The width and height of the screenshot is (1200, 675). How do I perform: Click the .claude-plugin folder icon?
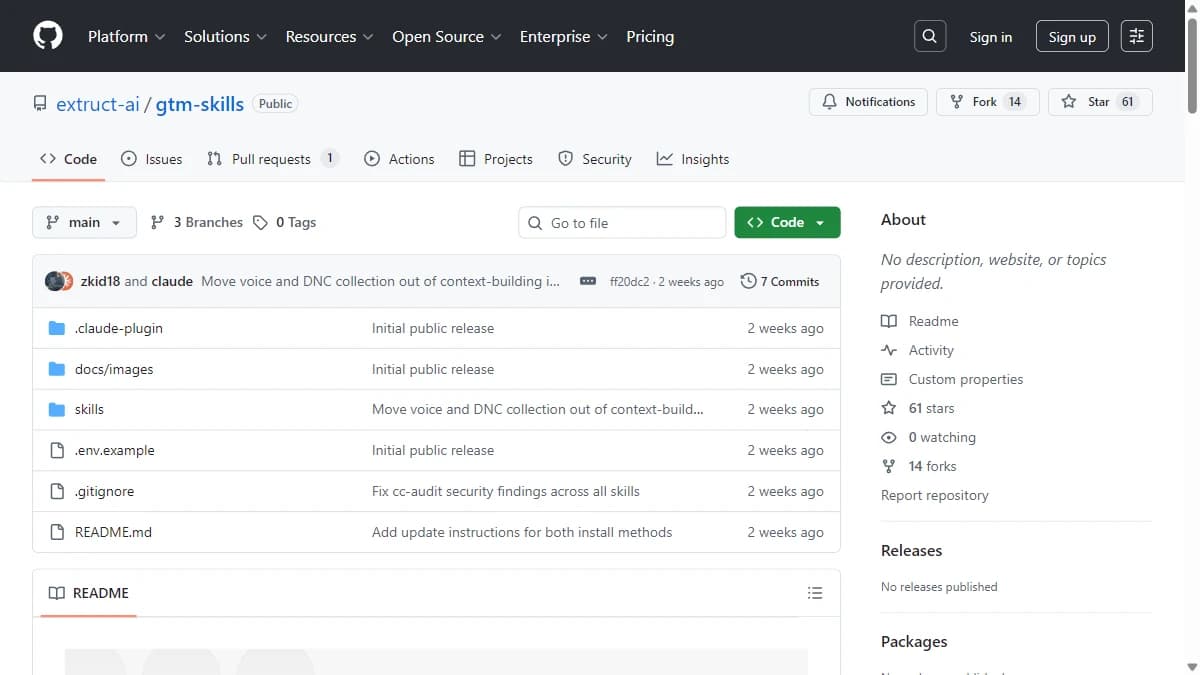click(57, 328)
